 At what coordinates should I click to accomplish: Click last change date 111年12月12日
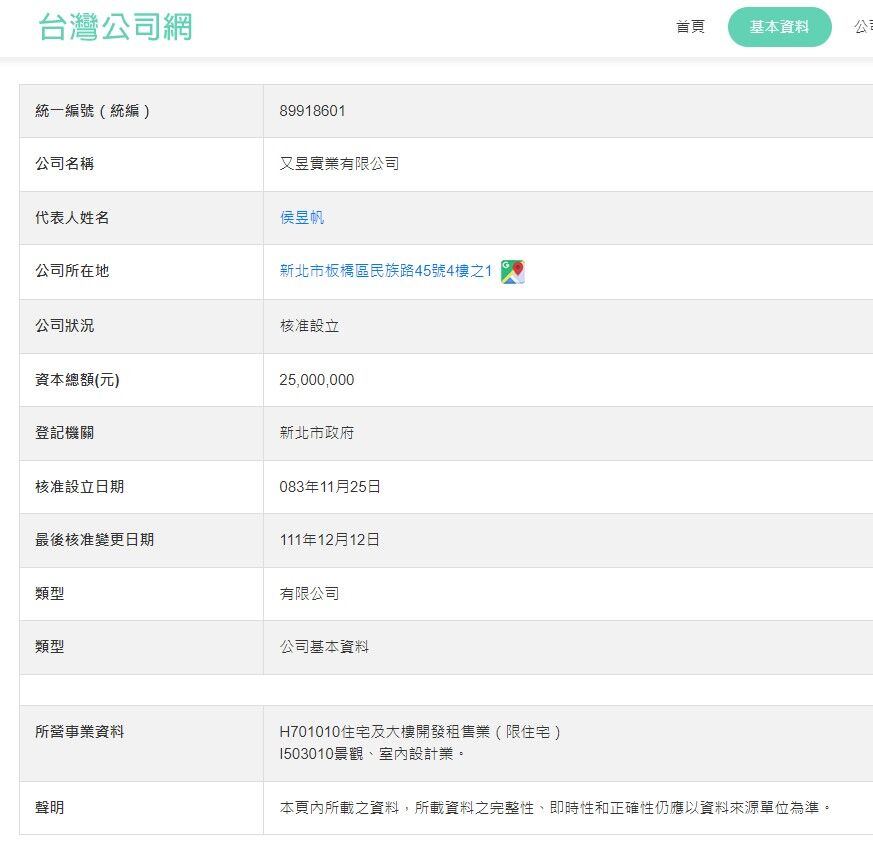pos(330,540)
